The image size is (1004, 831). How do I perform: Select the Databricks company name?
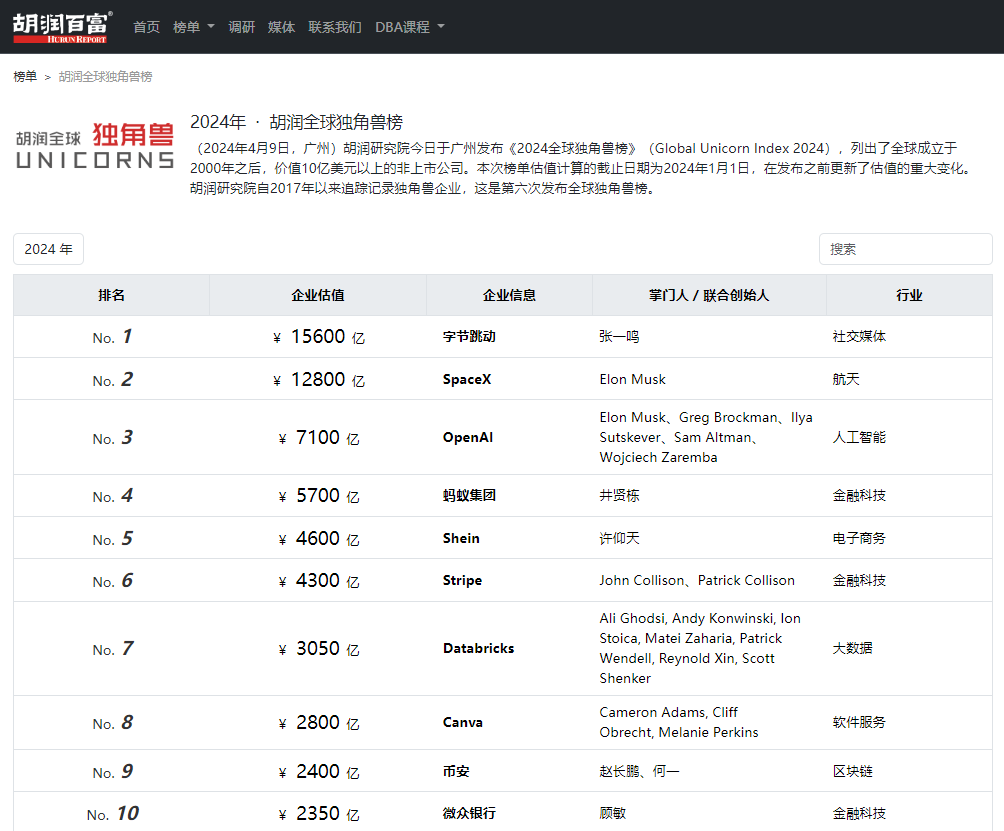coord(478,649)
